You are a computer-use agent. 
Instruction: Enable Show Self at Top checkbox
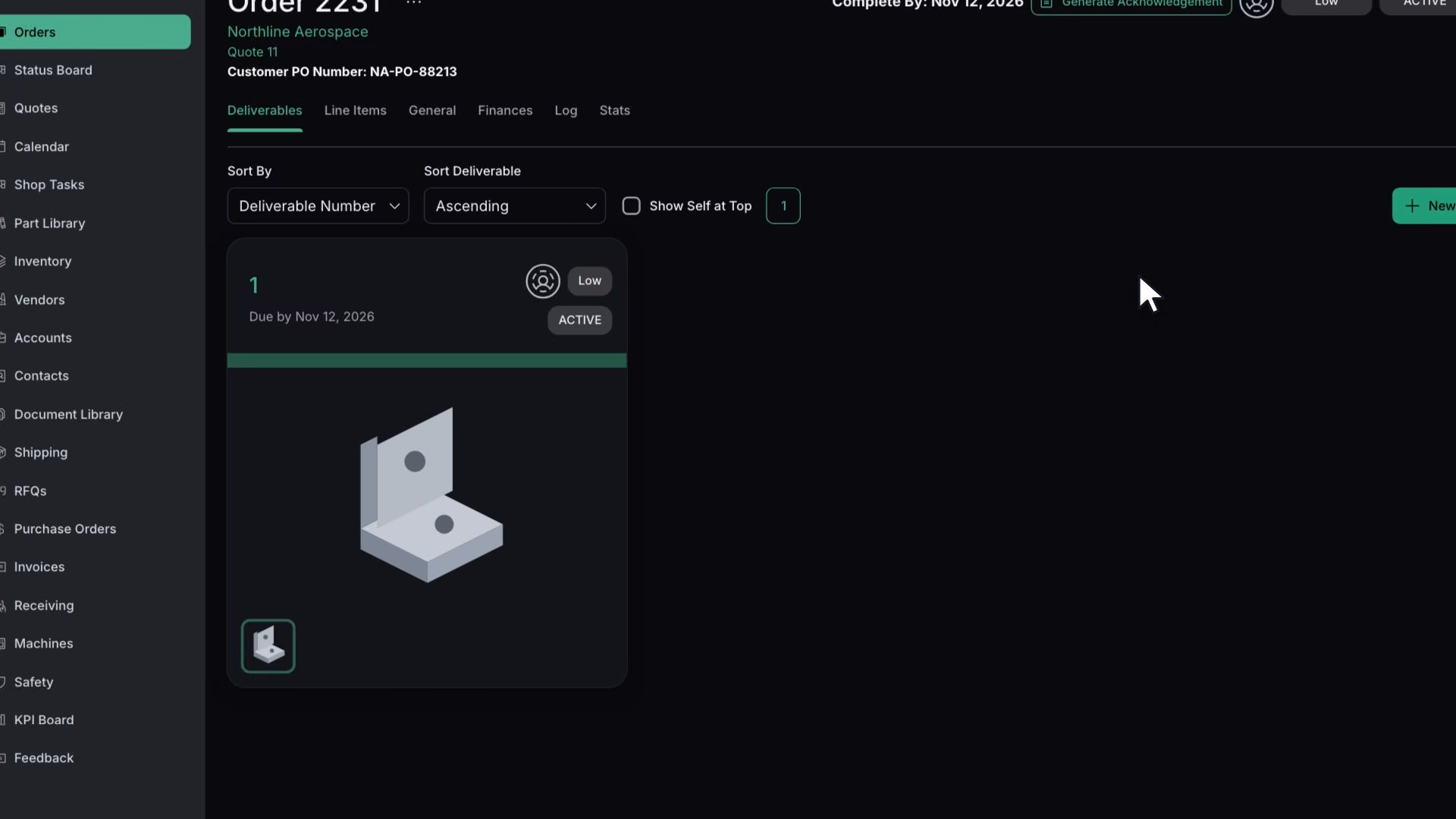pos(631,206)
